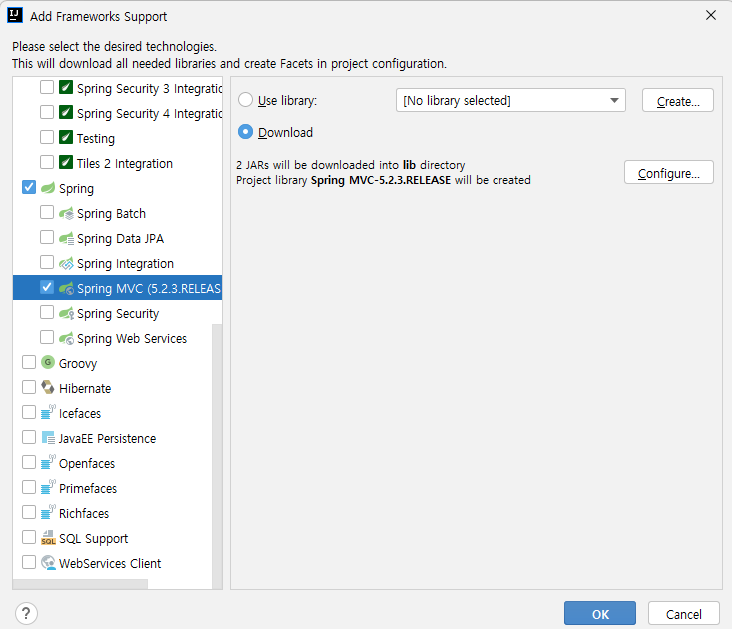Click the vertical scrollbar of the frameworks list
This screenshot has height=629, width=732.
pyautogui.click(x=217, y=456)
